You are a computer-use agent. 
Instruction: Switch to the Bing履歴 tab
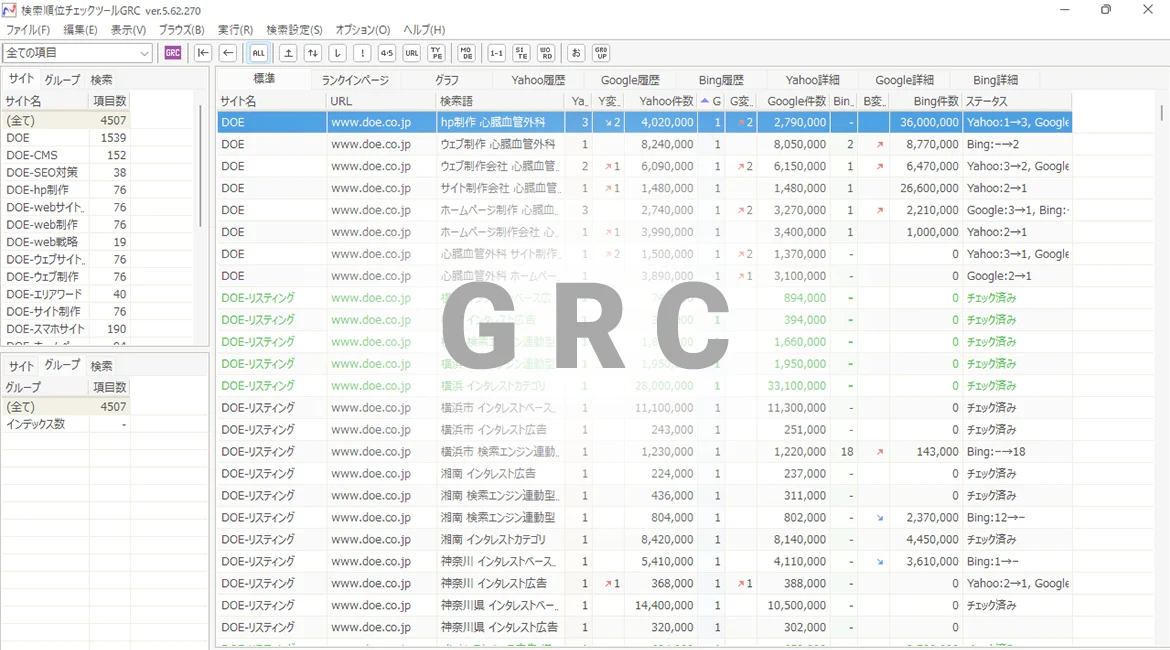[721, 80]
